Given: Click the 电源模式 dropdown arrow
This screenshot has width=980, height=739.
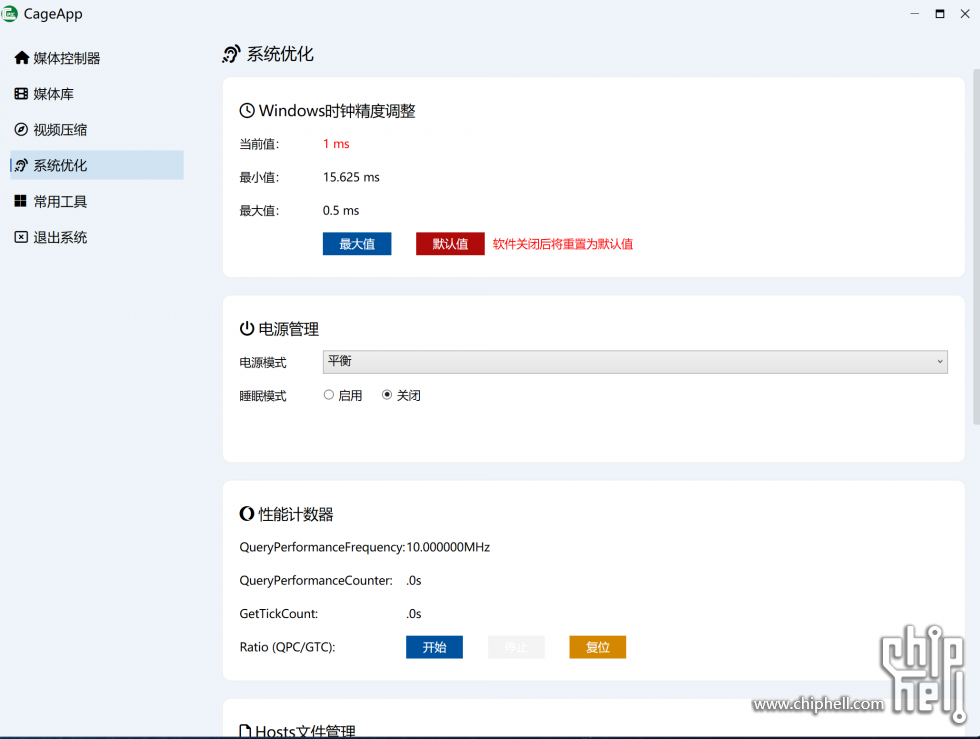Looking at the screenshot, I should [939, 362].
